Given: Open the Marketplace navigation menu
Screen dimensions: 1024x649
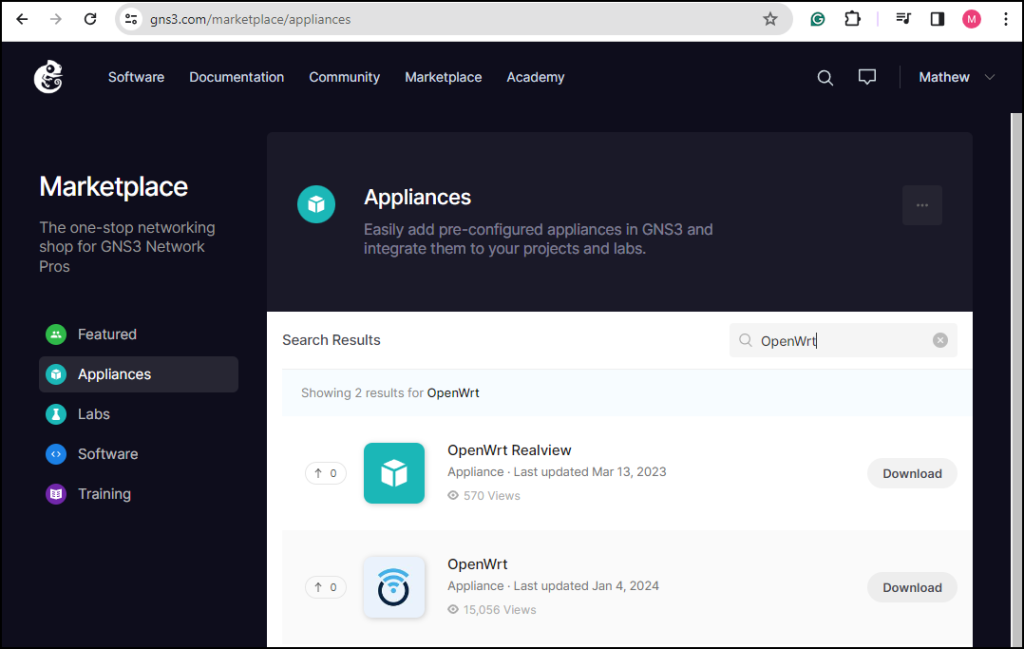Looking at the screenshot, I should 443,77.
